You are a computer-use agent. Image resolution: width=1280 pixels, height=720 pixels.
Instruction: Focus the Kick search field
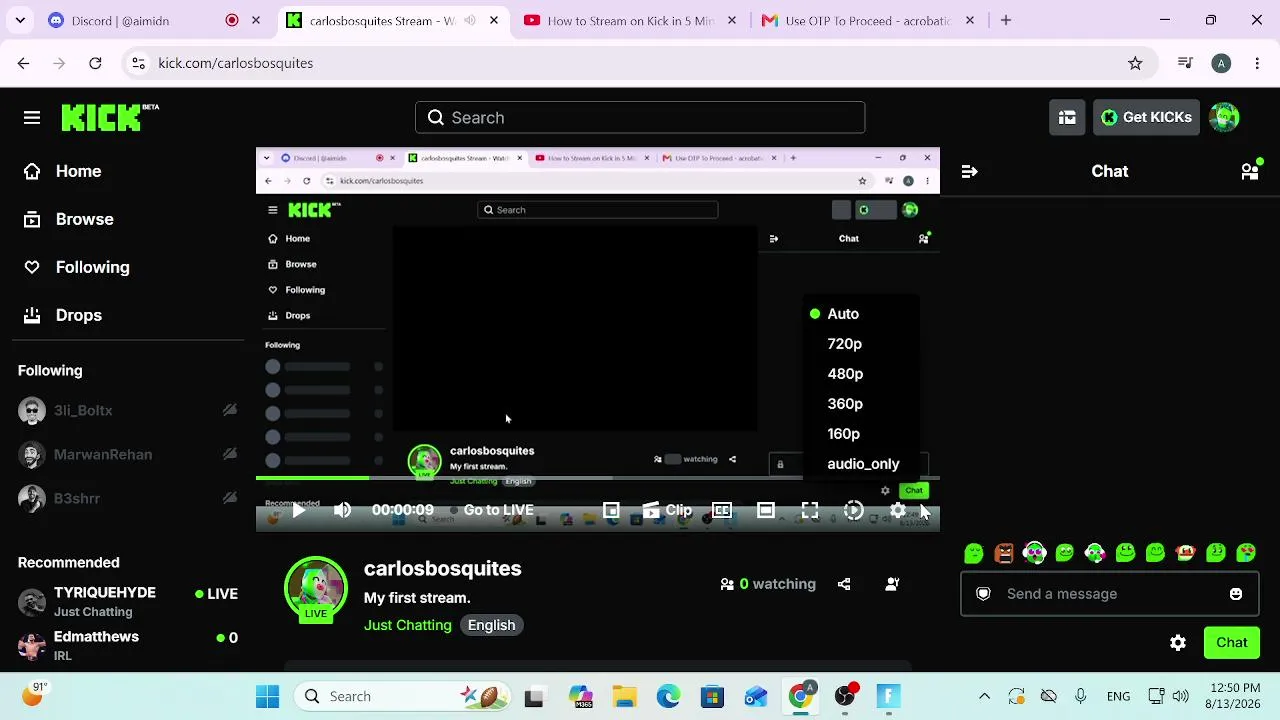(640, 118)
